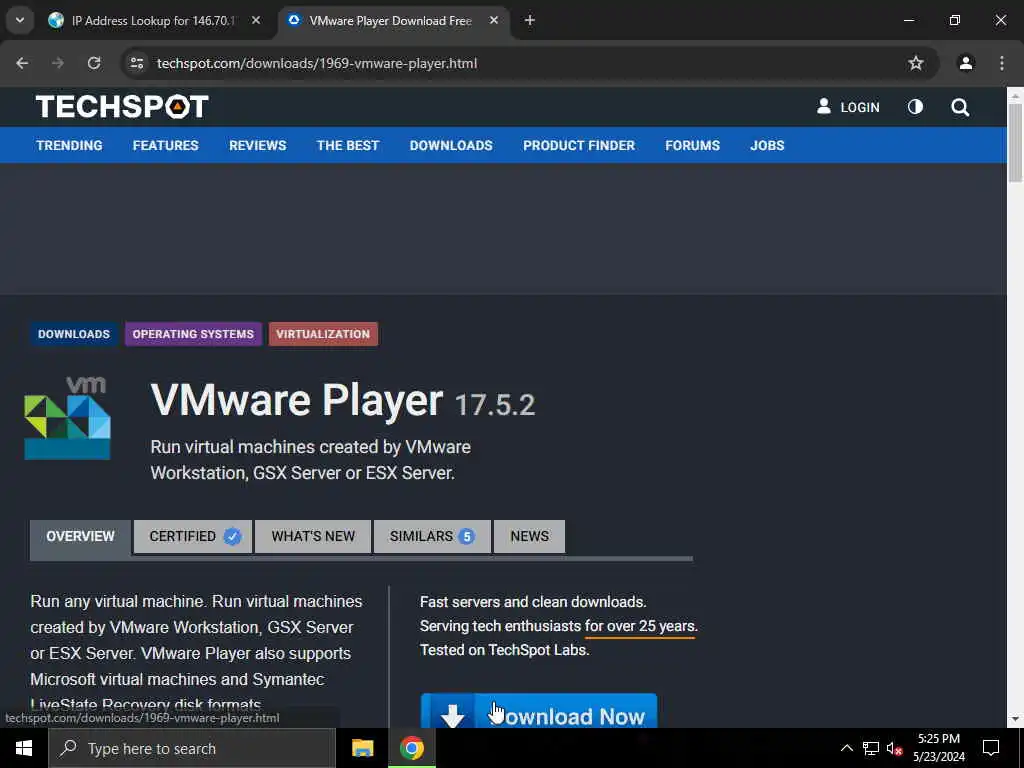This screenshot has width=1024, height=768.
Task: Click the DOWNLOADS category tag
Action: [74, 334]
